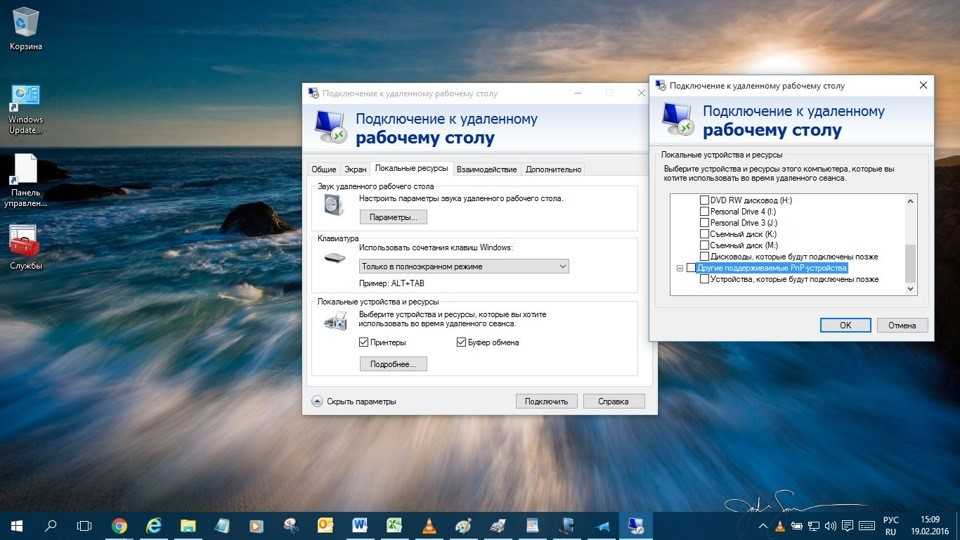
Task: Click the Подробнее... button
Action: (393, 364)
